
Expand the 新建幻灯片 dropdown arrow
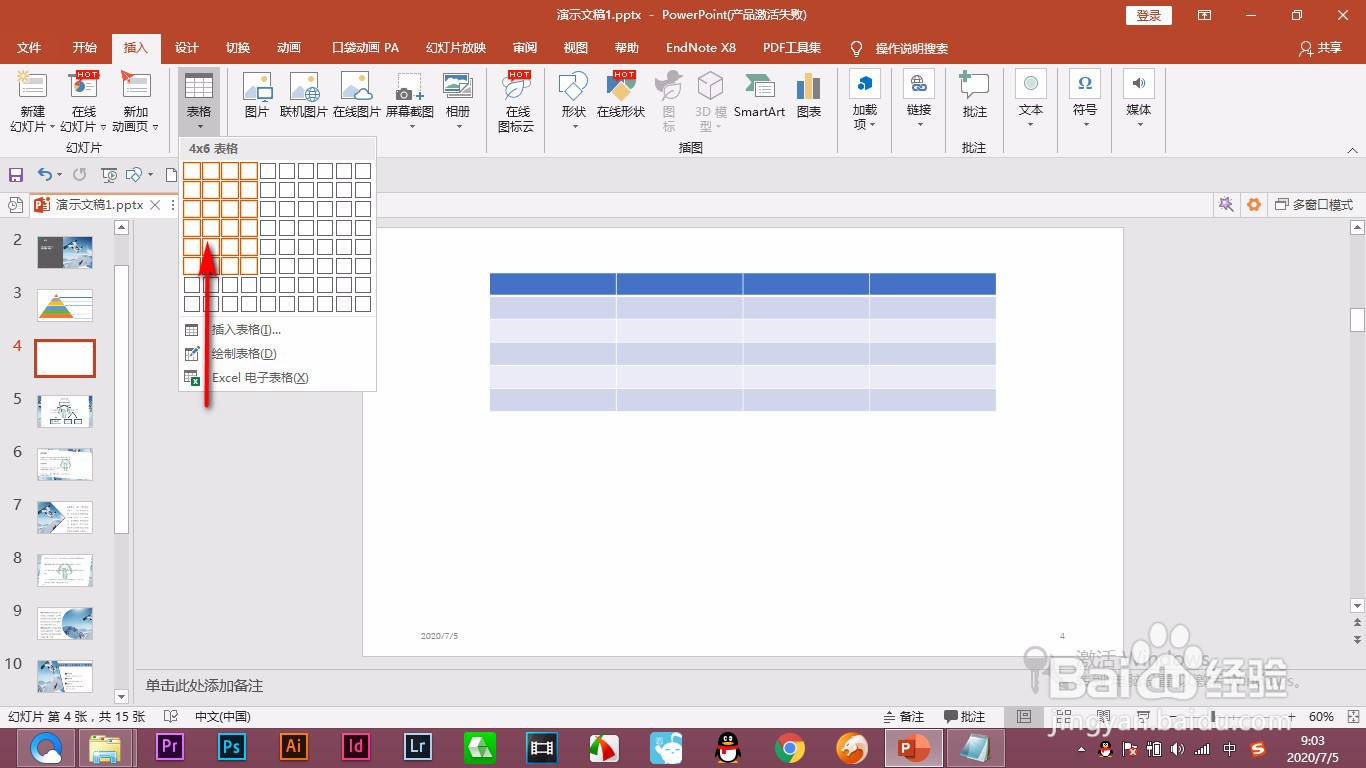point(51,128)
